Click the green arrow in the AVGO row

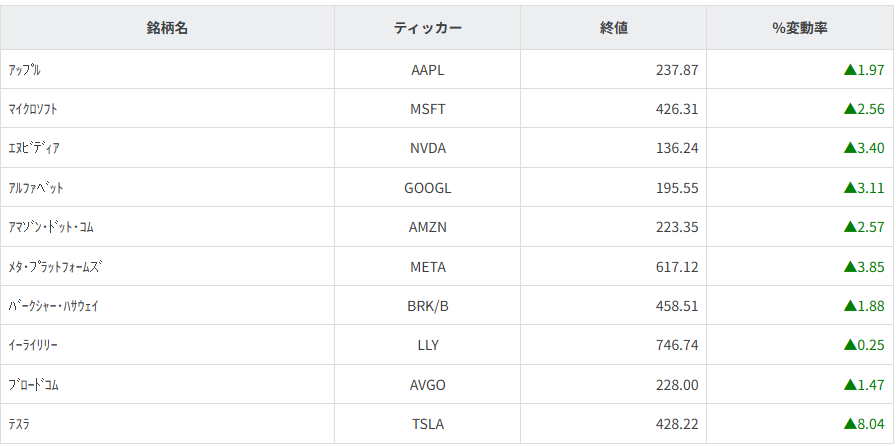849,385
